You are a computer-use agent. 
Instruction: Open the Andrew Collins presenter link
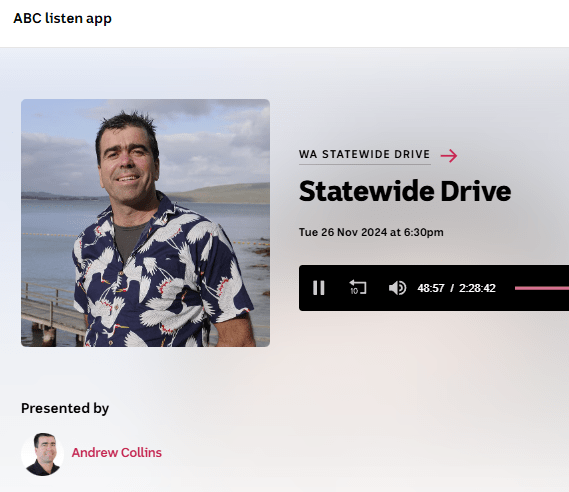coord(116,452)
